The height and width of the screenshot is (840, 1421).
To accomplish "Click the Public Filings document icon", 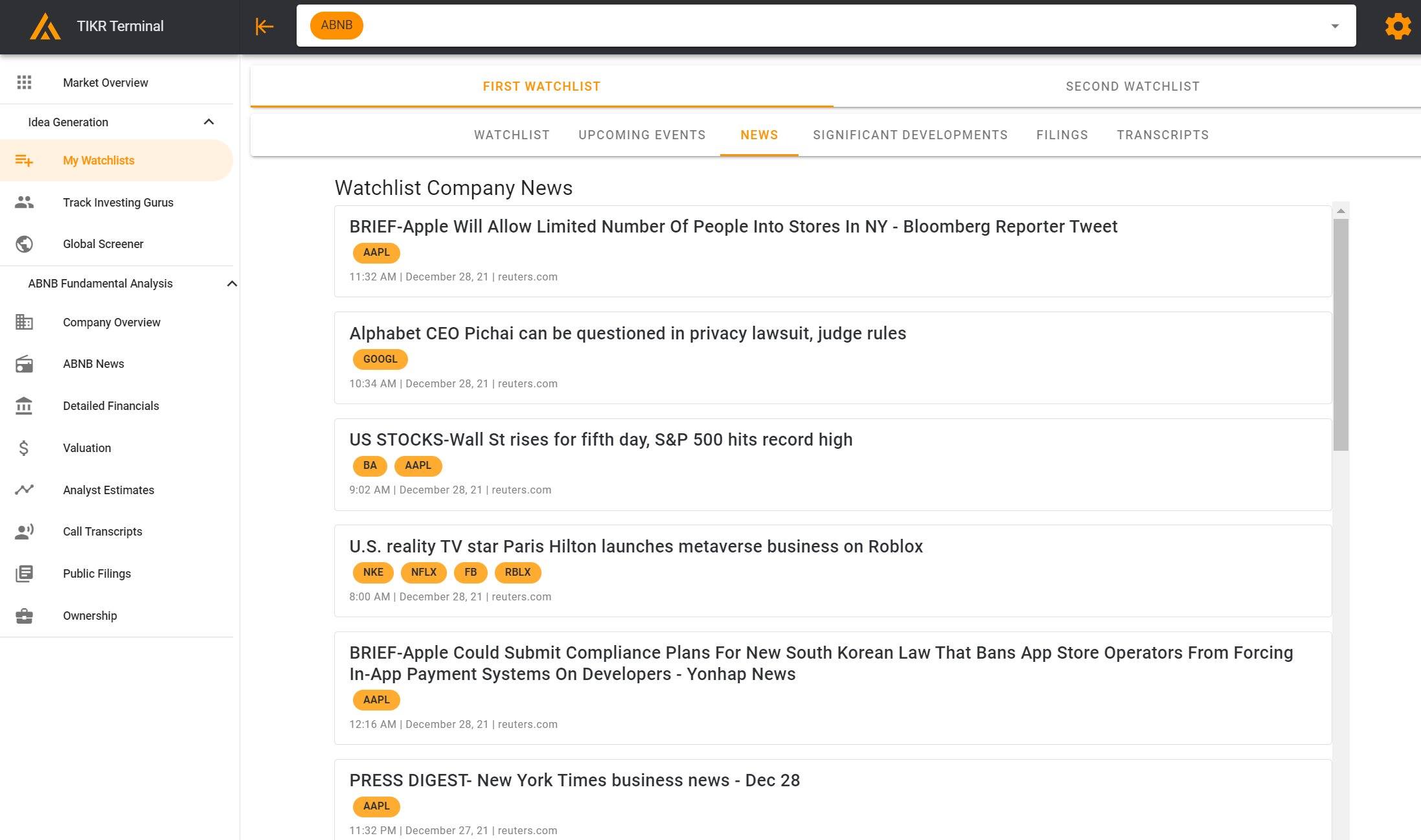I will (25, 574).
